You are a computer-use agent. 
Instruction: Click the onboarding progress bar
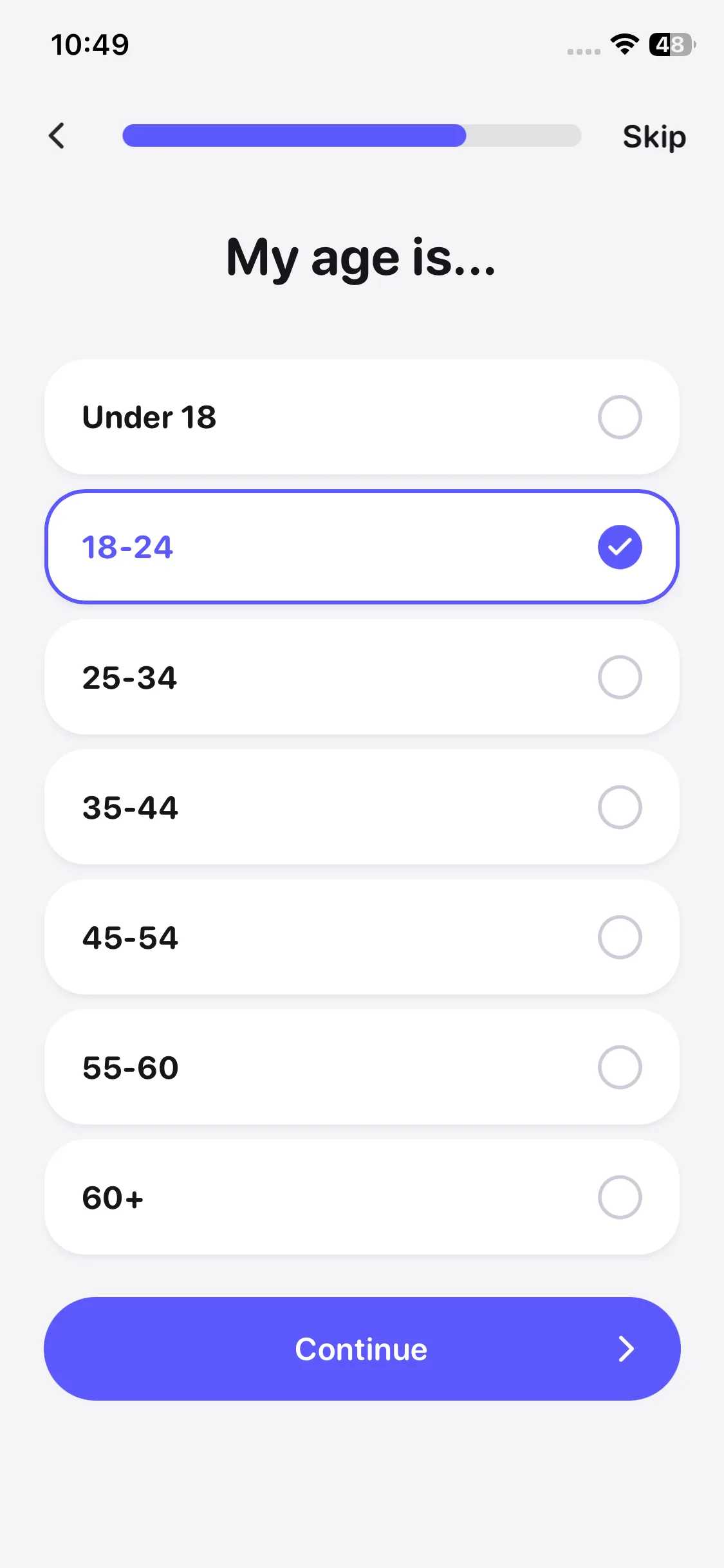(351, 136)
